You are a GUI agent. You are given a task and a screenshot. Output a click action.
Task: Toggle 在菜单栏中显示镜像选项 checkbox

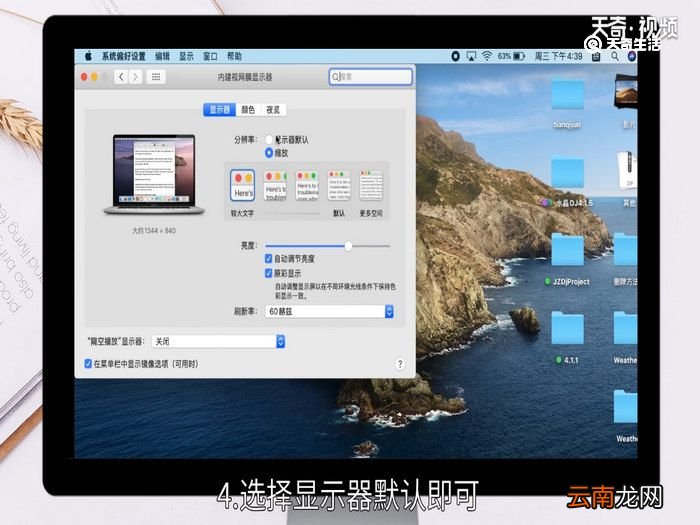pos(88,364)
